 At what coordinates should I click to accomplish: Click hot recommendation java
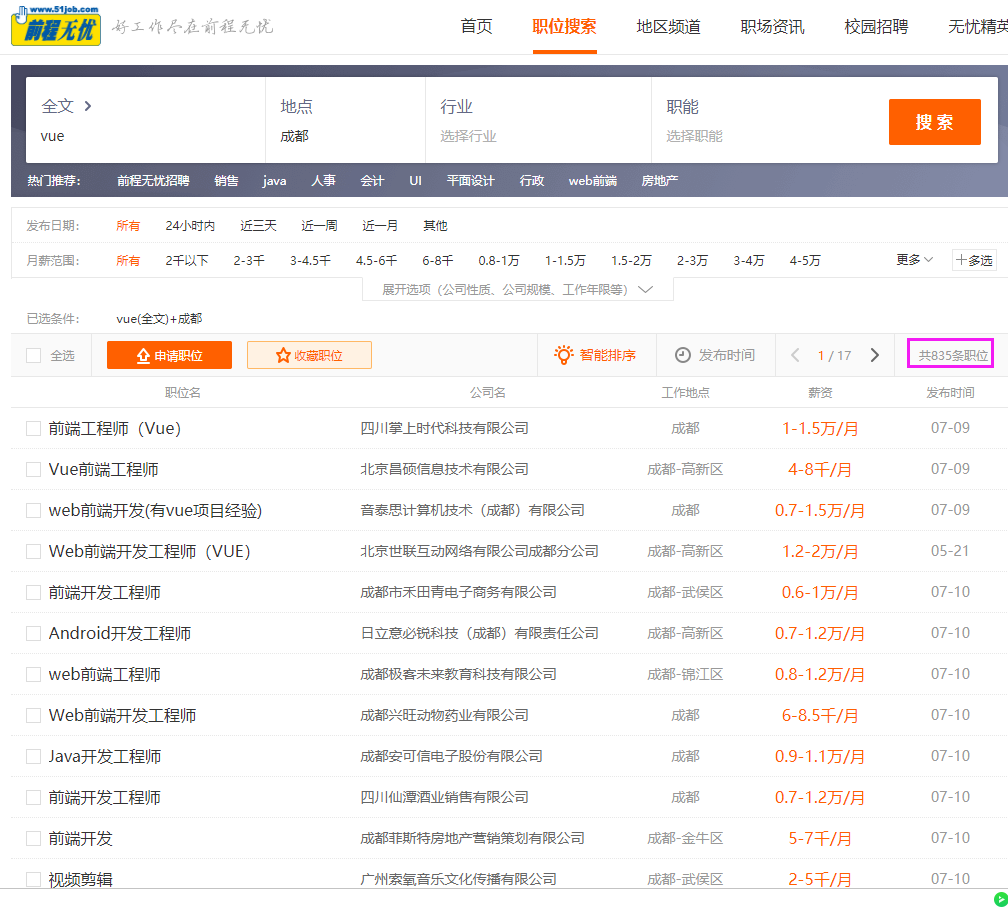tap(274, 181)
